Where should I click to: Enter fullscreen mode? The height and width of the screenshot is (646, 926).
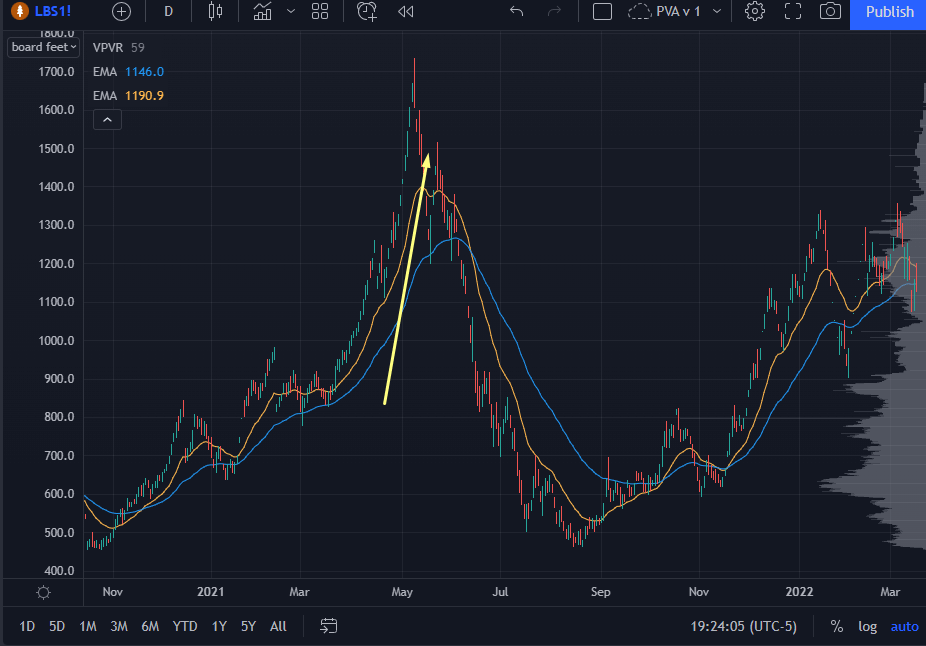793,11
